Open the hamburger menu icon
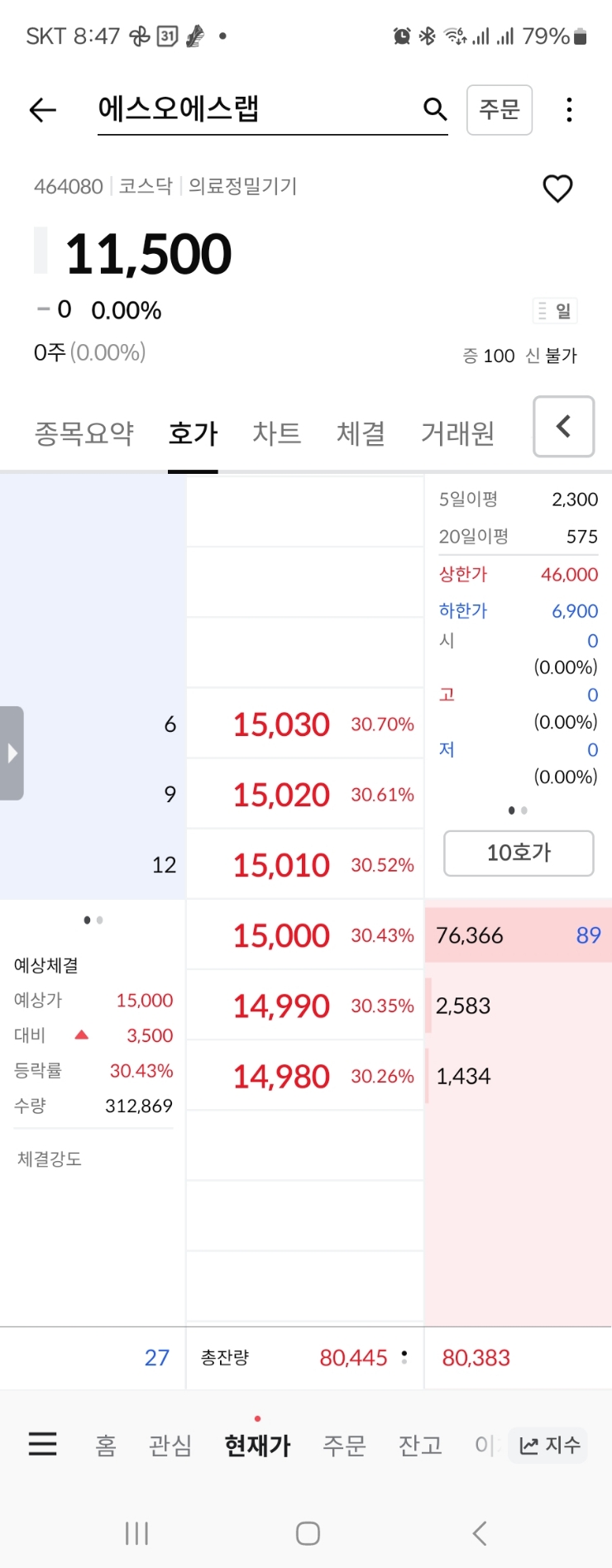This screenshot has width=612, height=1568. coord(43,1444)
